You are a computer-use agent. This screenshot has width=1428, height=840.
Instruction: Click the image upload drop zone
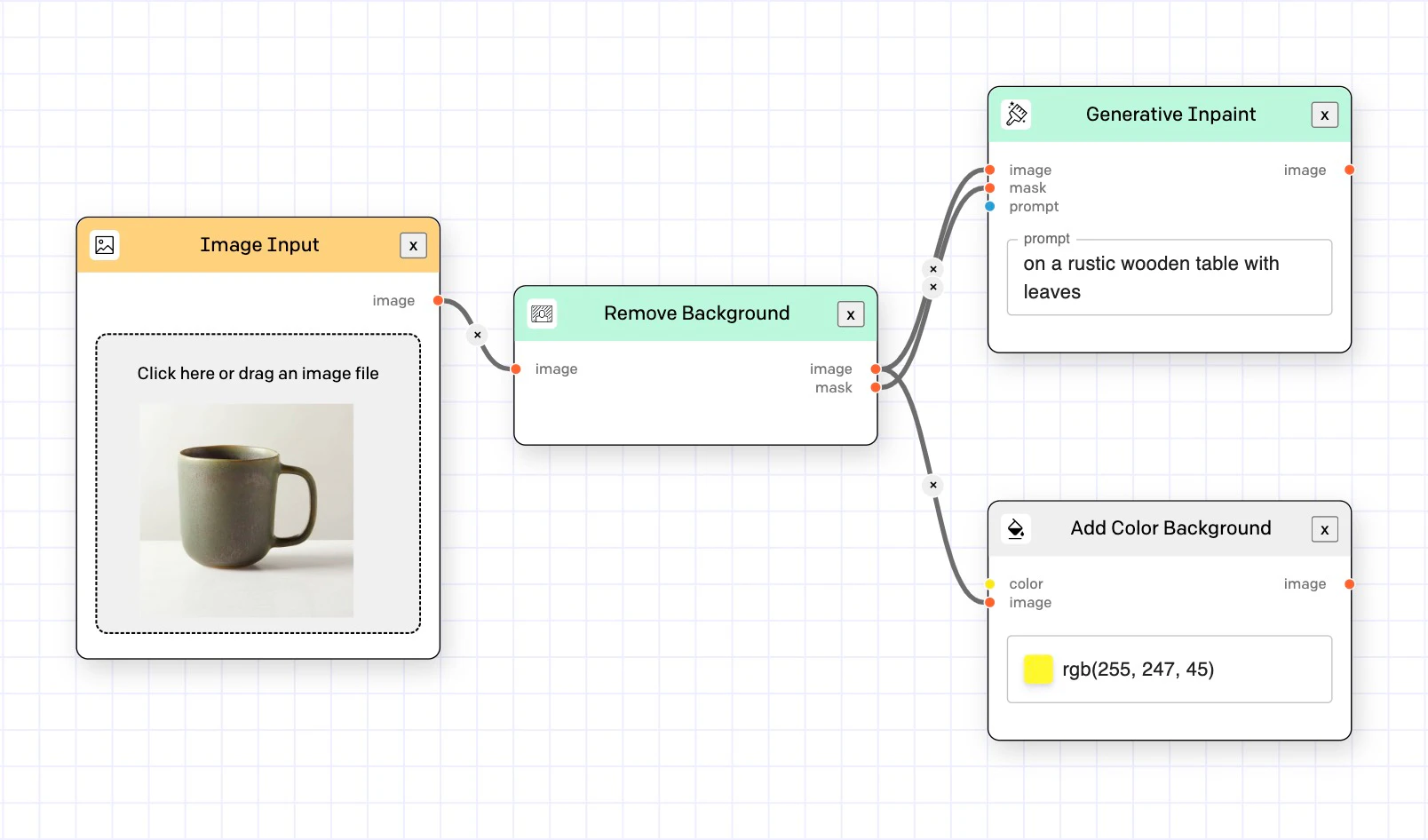point(258,373)
